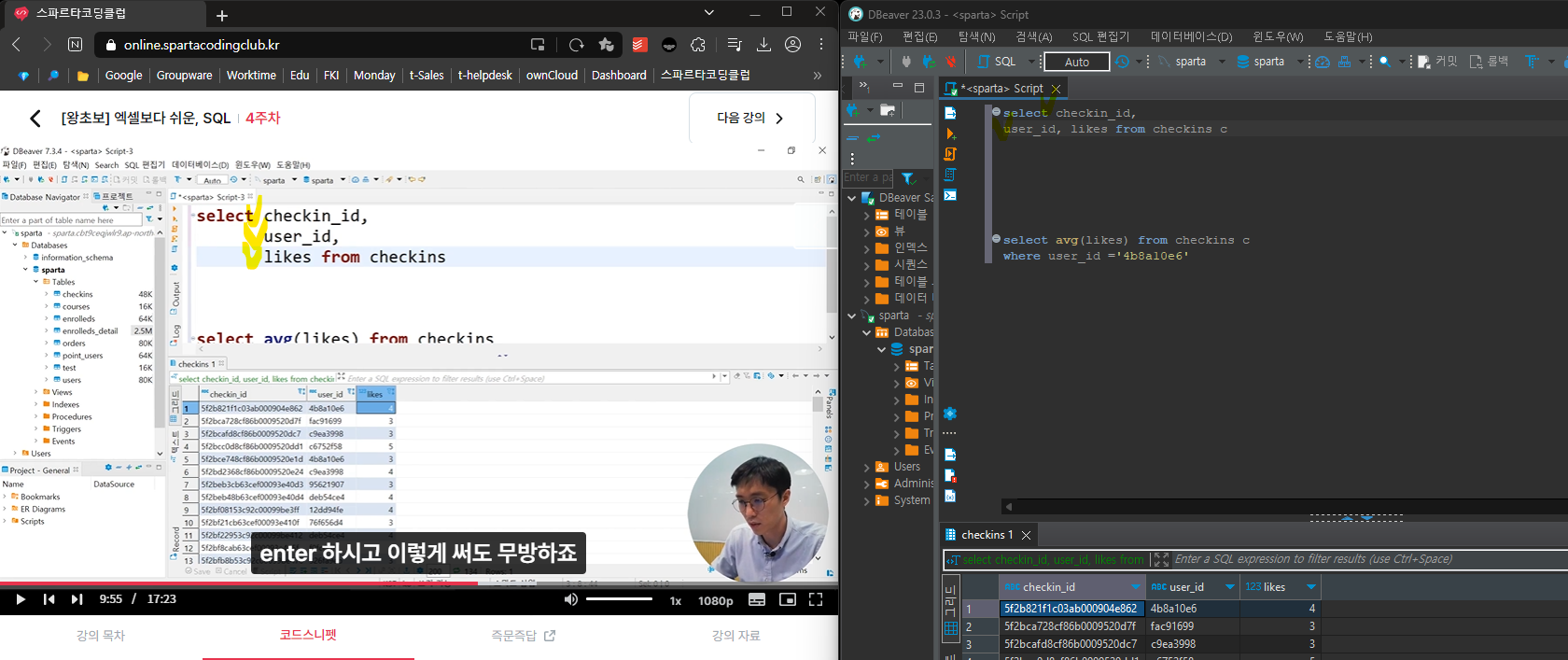Click DBeaver dashboard gauge icon

[1323, 62]
